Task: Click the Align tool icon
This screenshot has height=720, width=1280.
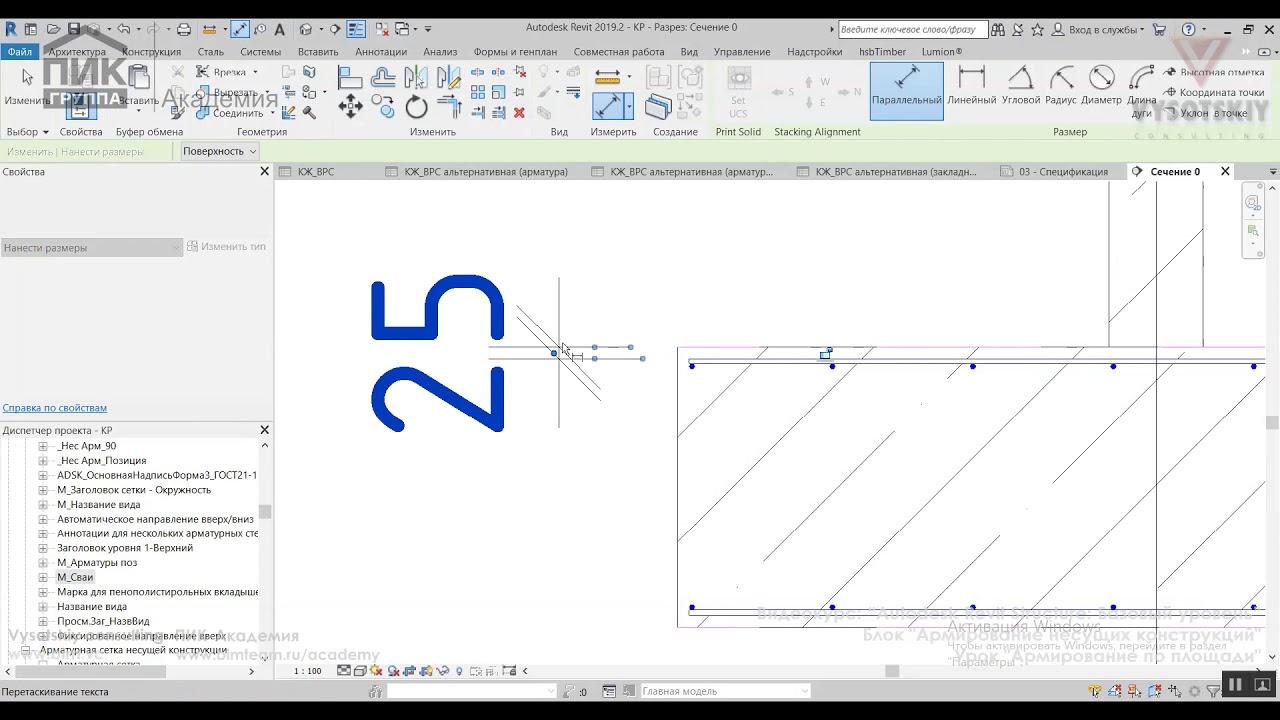Action: click(x=350, y=77)
